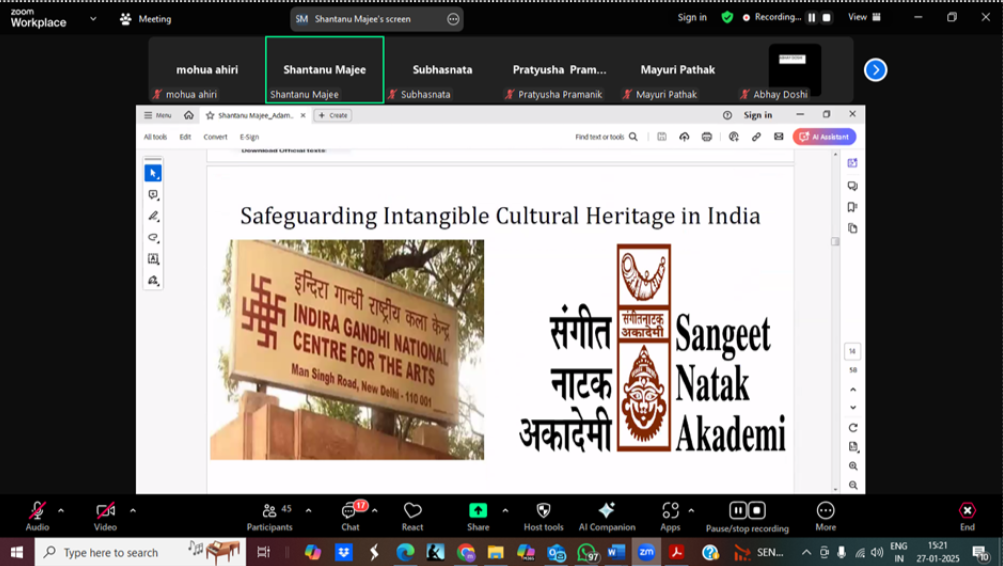Choose the Draw freehand tool
The height and width of the screenshot is (566, 1003).
click(x=153, y=237)
